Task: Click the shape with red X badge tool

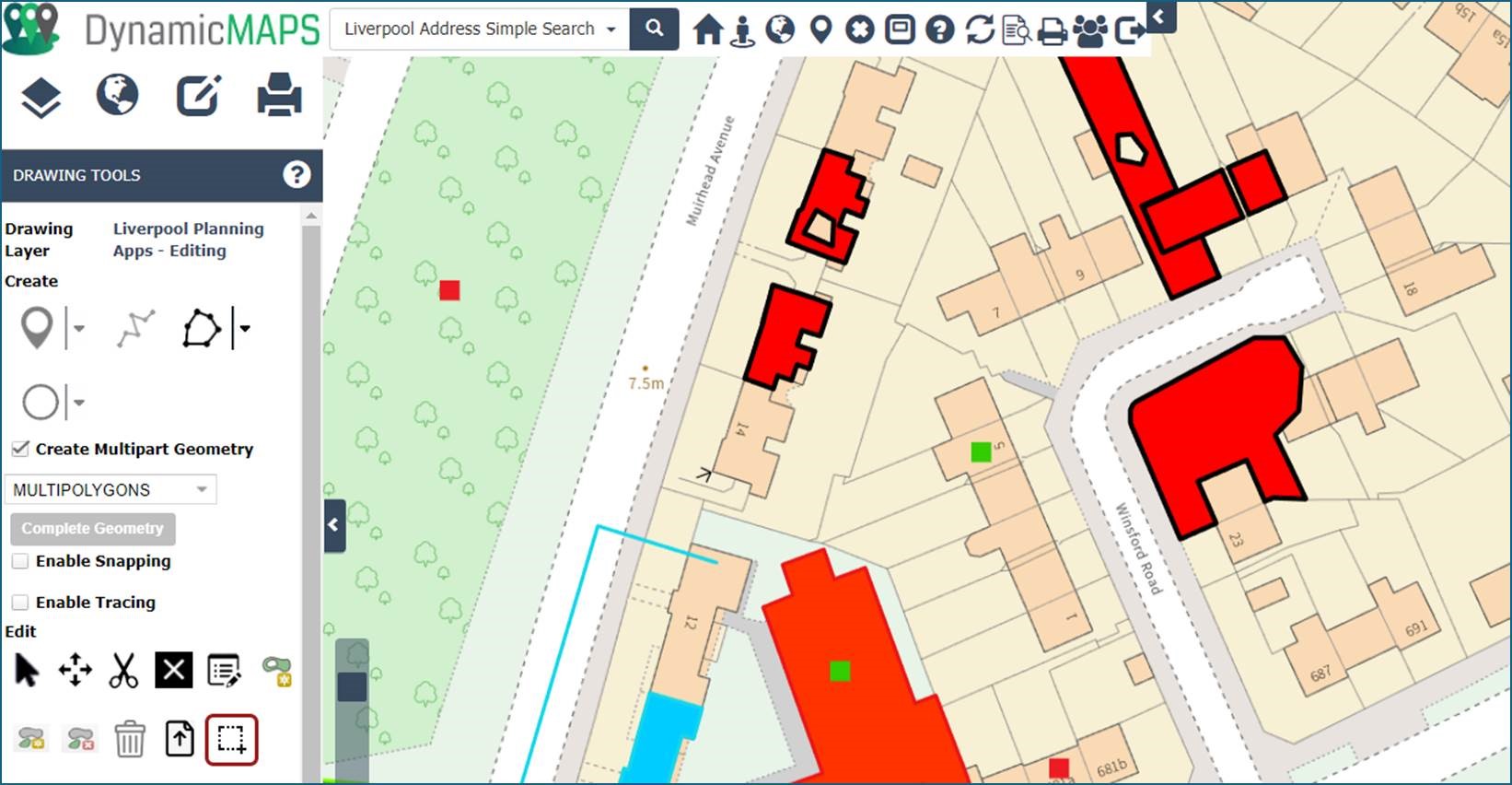Action: click(x=80, y=739)
